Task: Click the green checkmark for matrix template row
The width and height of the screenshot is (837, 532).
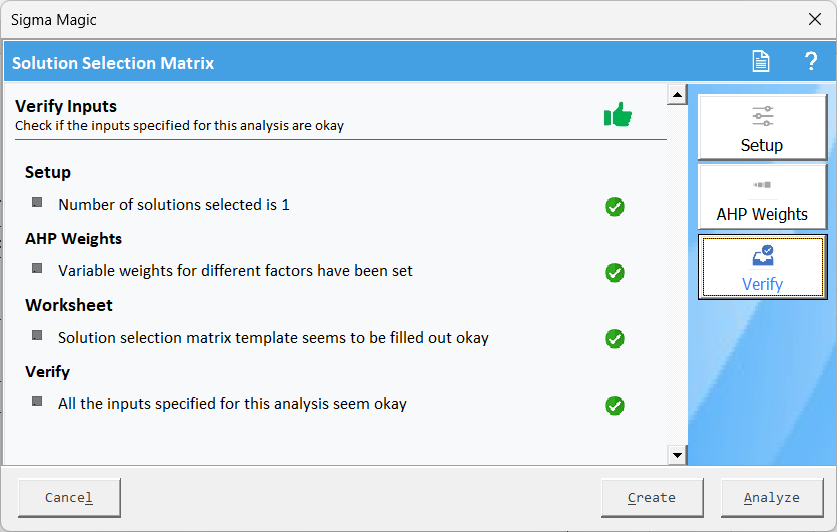Action: pos(615,339)
